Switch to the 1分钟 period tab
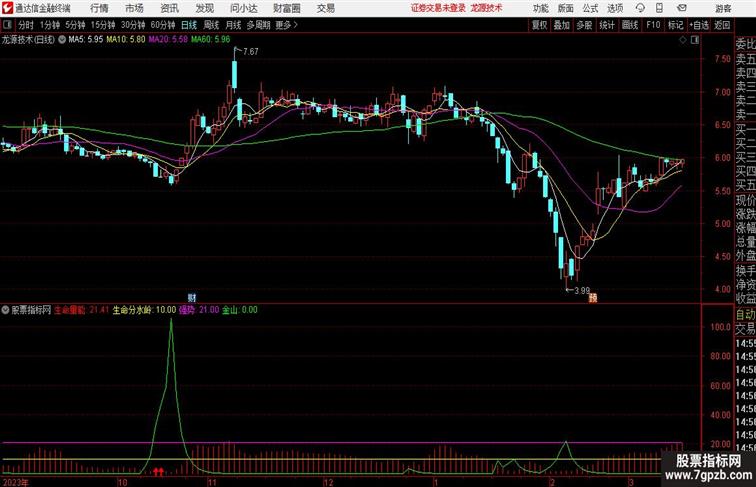This screenshot has width=756, height=487. pyautogui.click(x=50, y=25)
